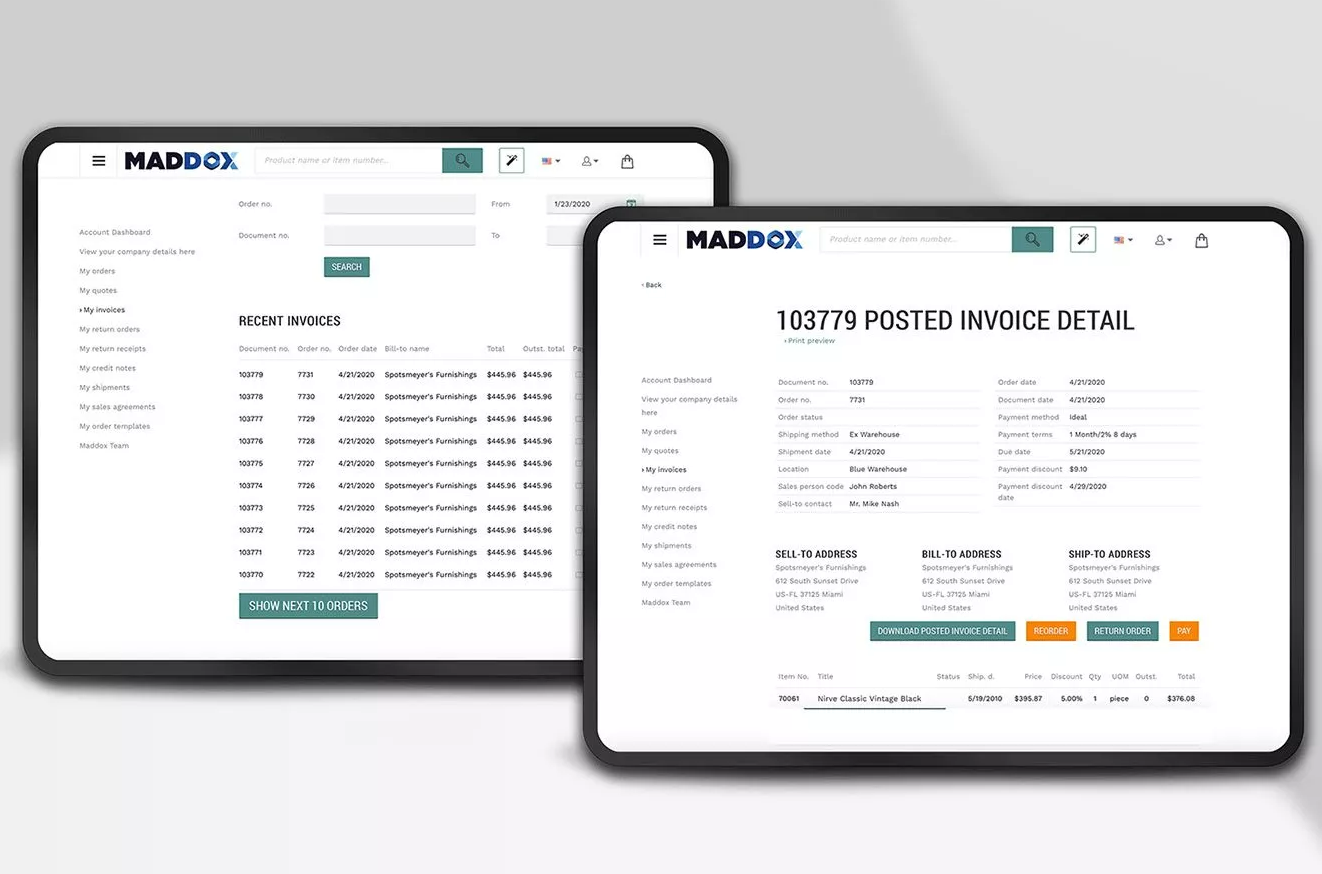Image resolution: width=1322 pixels, height=874 pixels.
Task: Open My quotes on invoice detail tablet
Action: (x=660, y=451)
